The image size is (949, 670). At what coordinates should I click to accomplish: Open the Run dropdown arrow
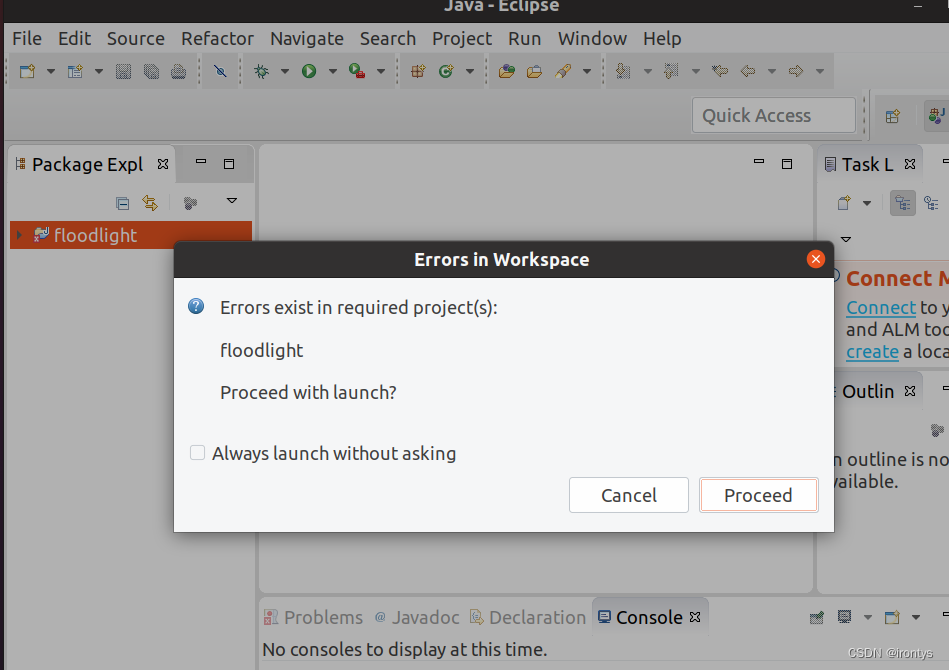[x=333, y=71]
